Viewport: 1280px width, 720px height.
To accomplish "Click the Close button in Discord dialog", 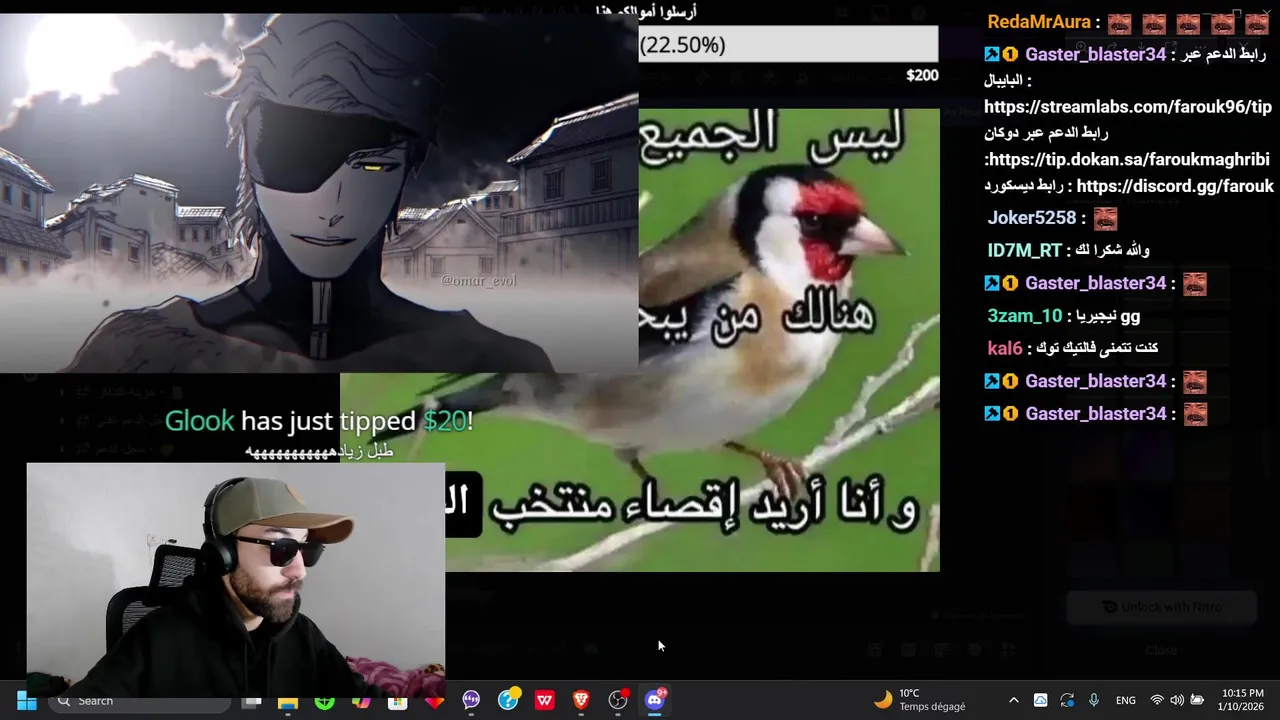I will point(1161,650).
